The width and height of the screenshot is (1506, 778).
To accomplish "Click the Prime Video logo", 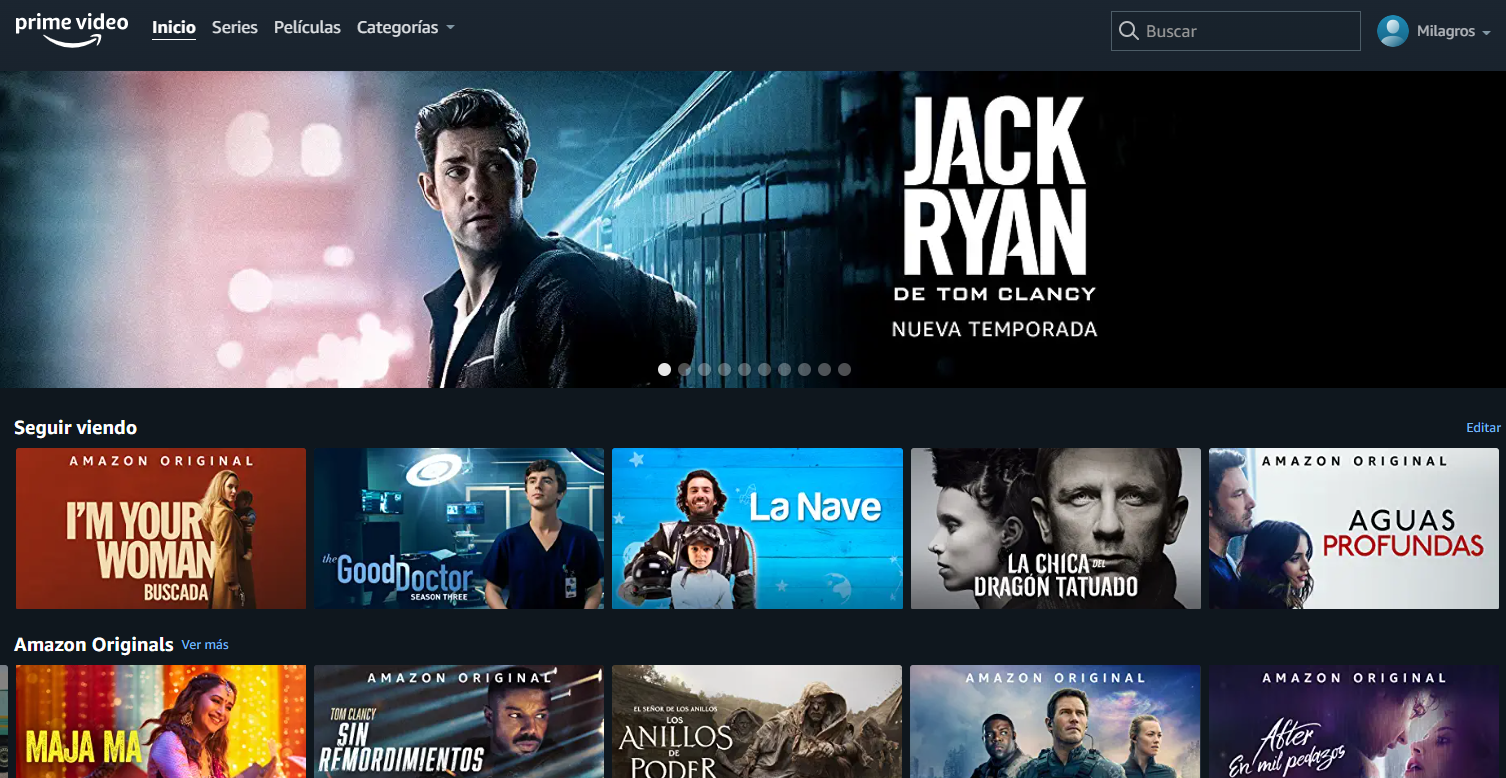I will [x=71, y=29].
